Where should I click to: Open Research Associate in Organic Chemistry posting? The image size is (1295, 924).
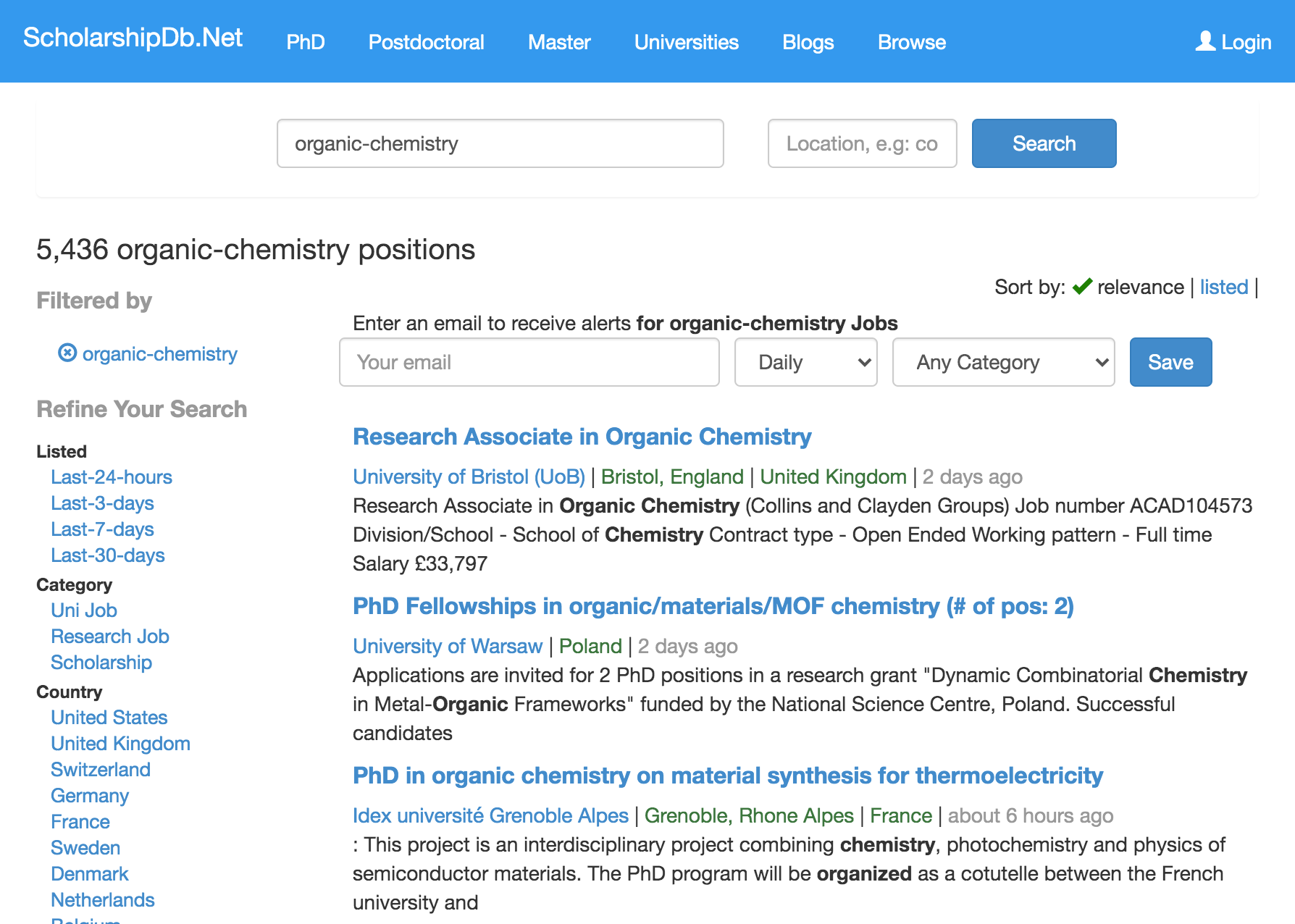tap(582, 437)
